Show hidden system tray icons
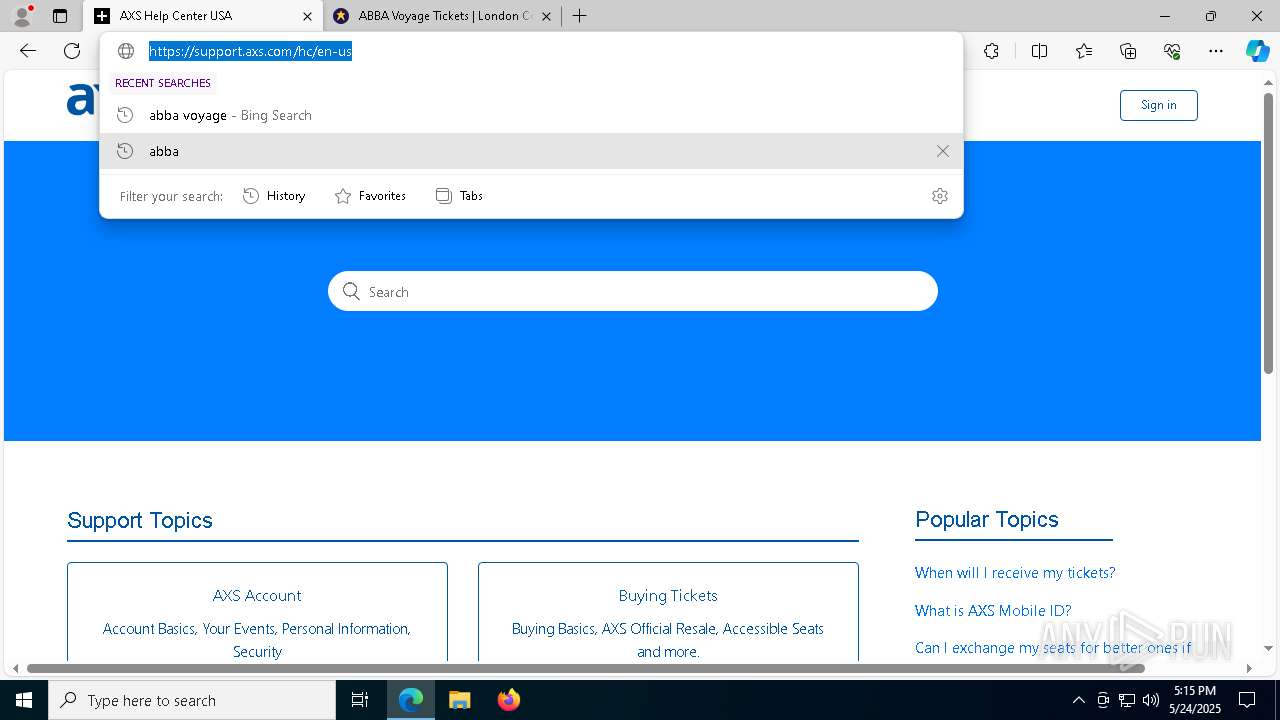The image size is (1280, 720). (1078, 700)
